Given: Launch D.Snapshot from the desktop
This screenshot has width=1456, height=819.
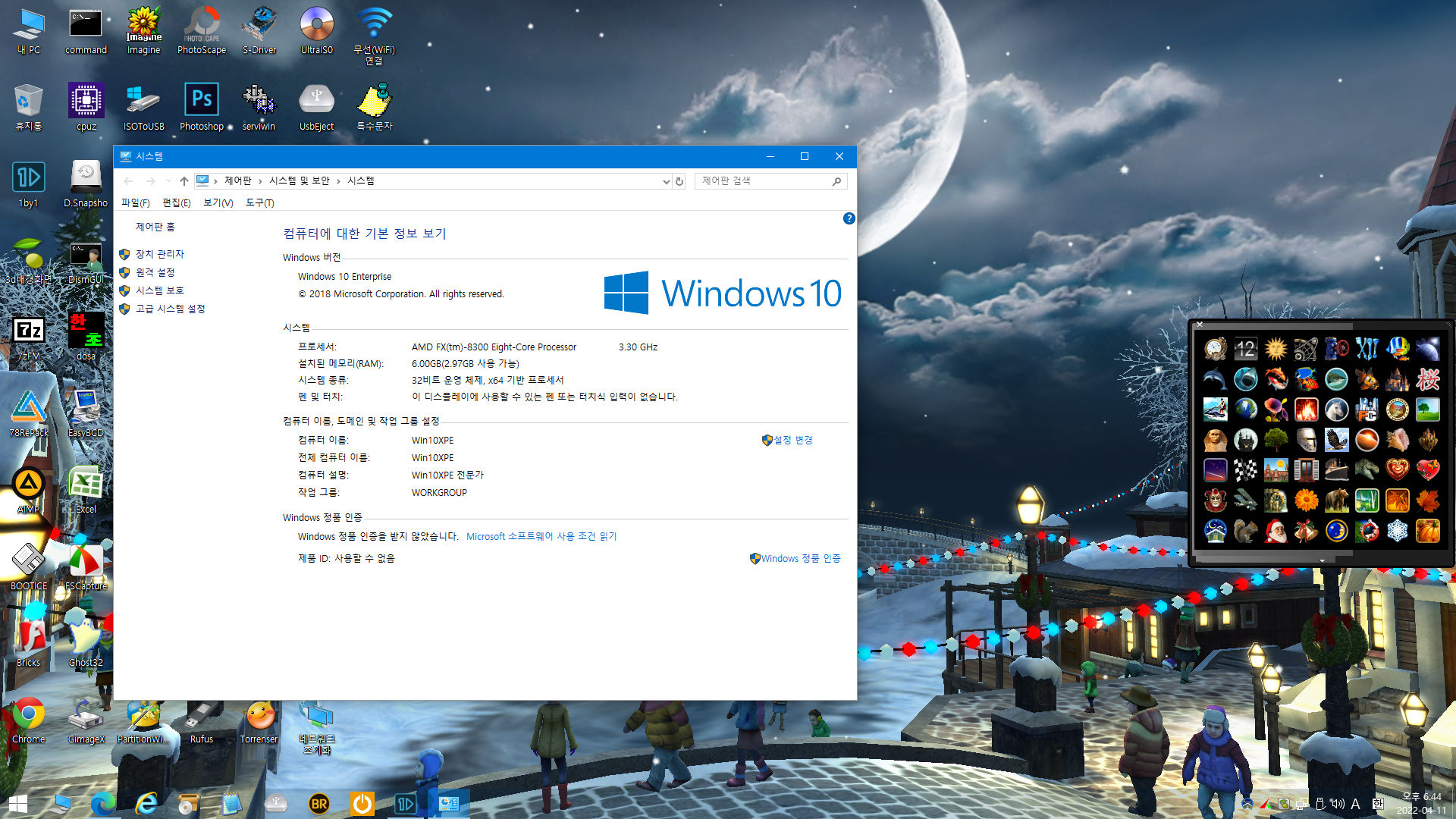Looking at the screenshot, I should click(x=86, y=184).
